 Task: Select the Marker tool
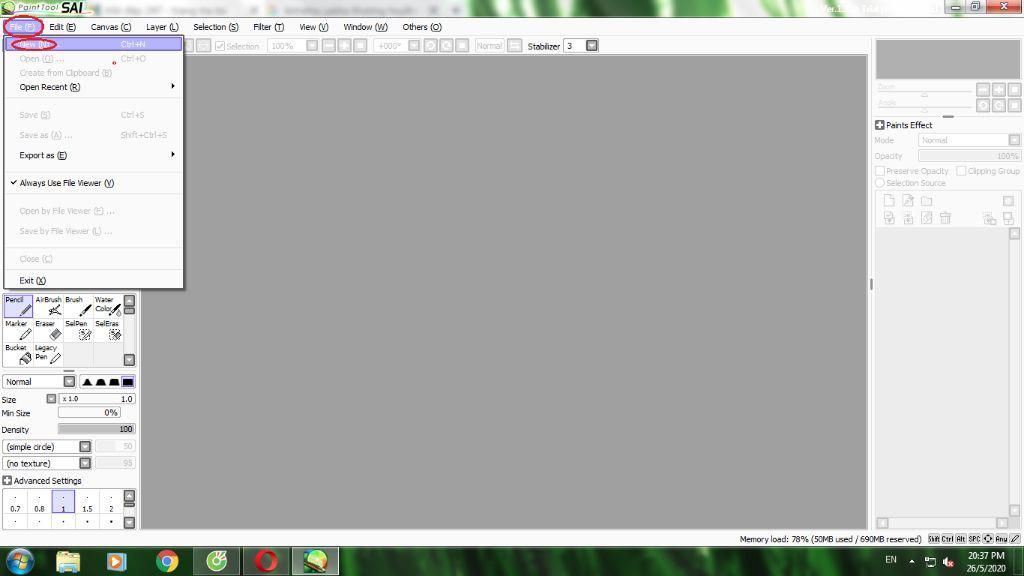click(x=18, y=330)
